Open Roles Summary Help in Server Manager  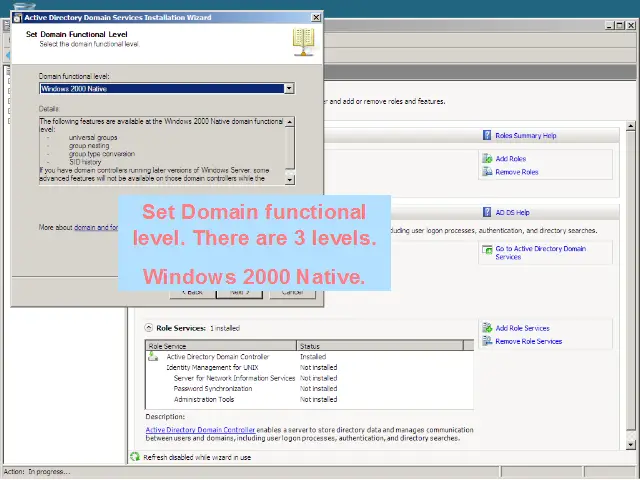(526, 136)
